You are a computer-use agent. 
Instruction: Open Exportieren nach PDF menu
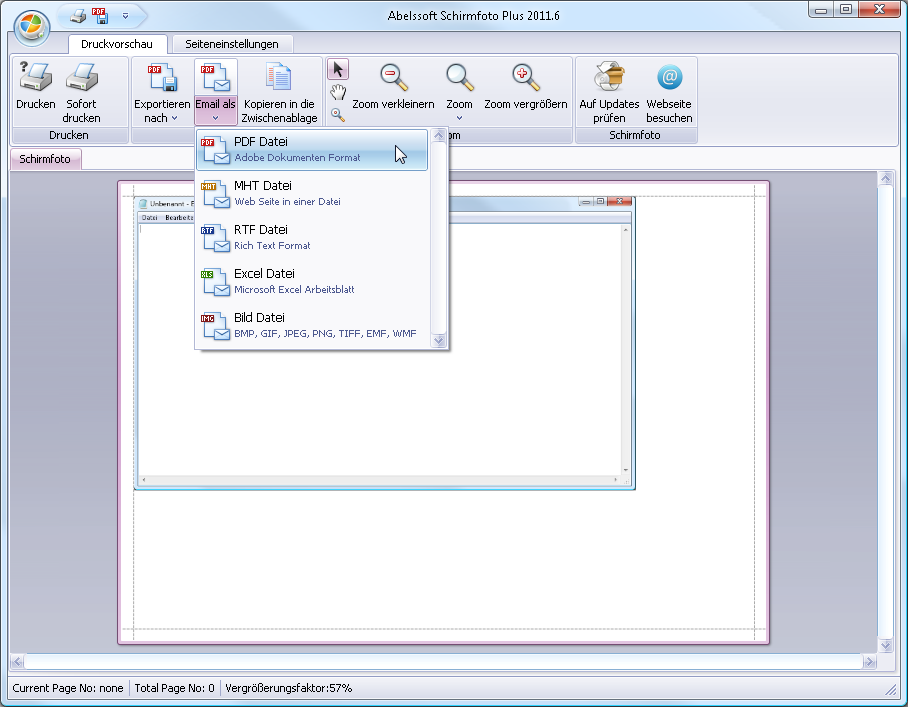point(162,93)
